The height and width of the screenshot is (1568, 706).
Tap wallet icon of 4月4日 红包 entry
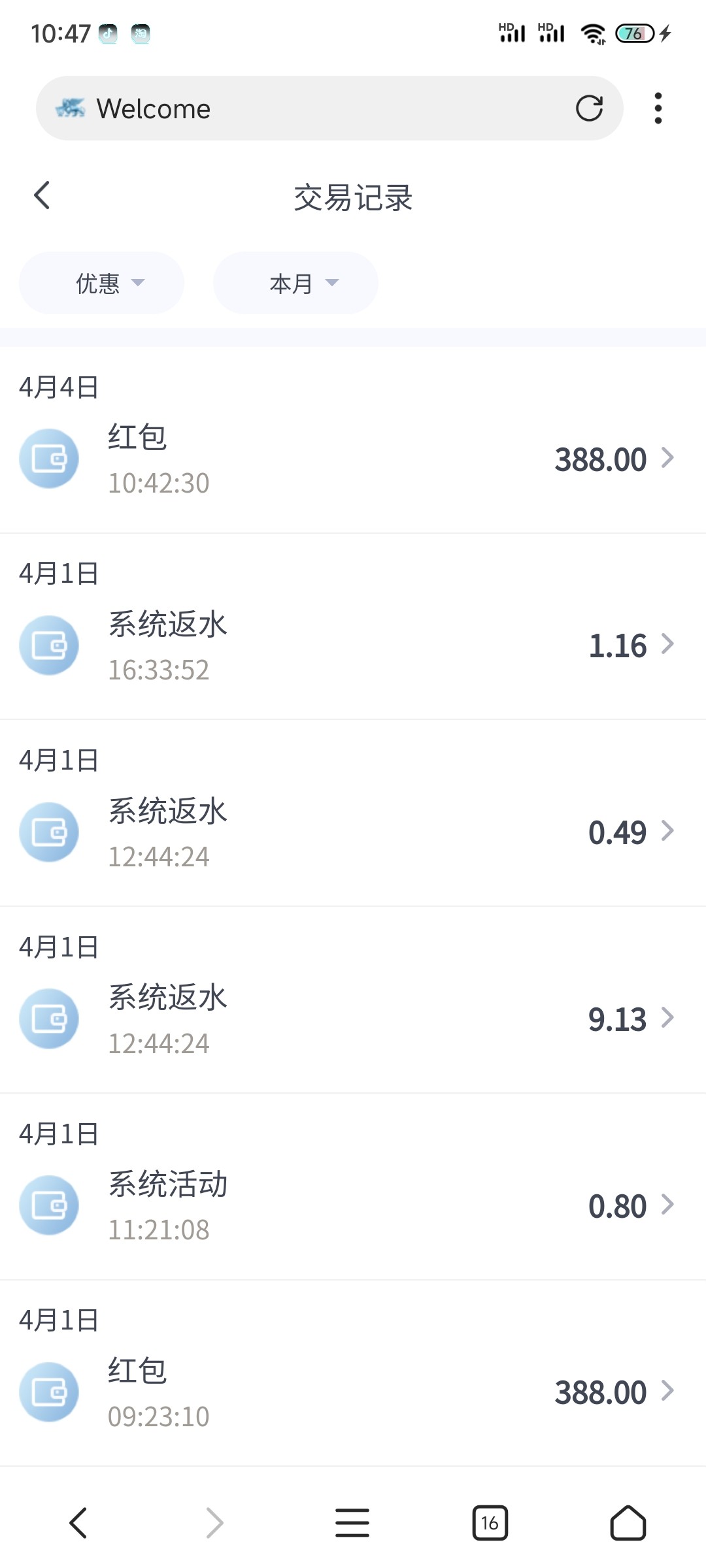(49, 459)
